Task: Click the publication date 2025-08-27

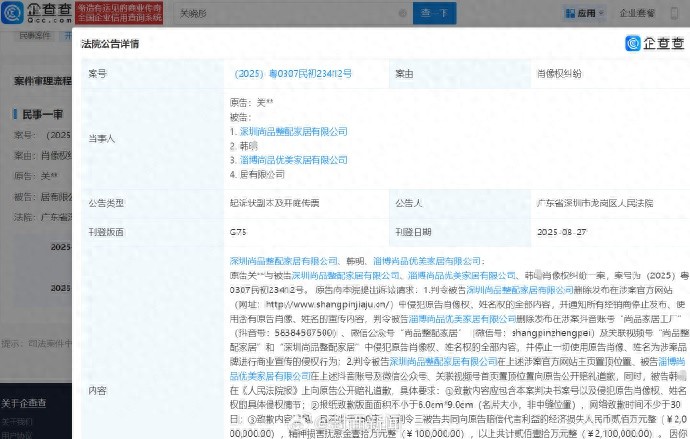Action: 562,232
